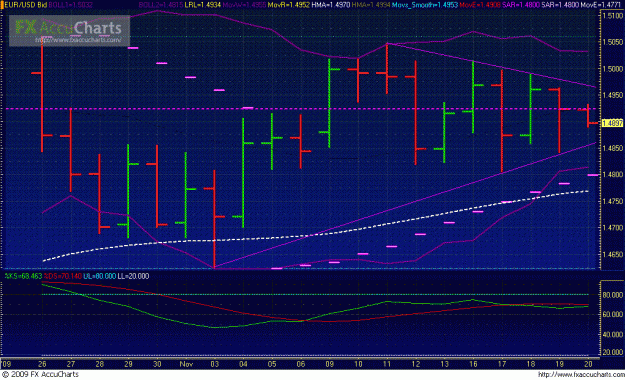Screen dimensions: 625x380
Task: Click the © 2009 FX AccuCharts copyright text
Action: pos(41,374)
